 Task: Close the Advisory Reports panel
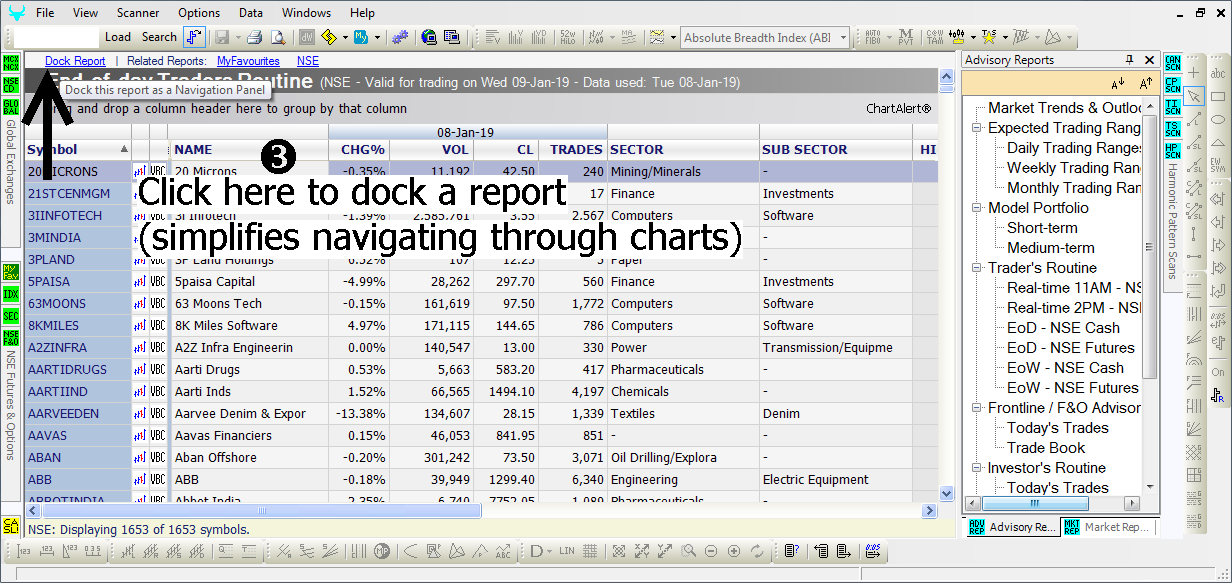1148,60
